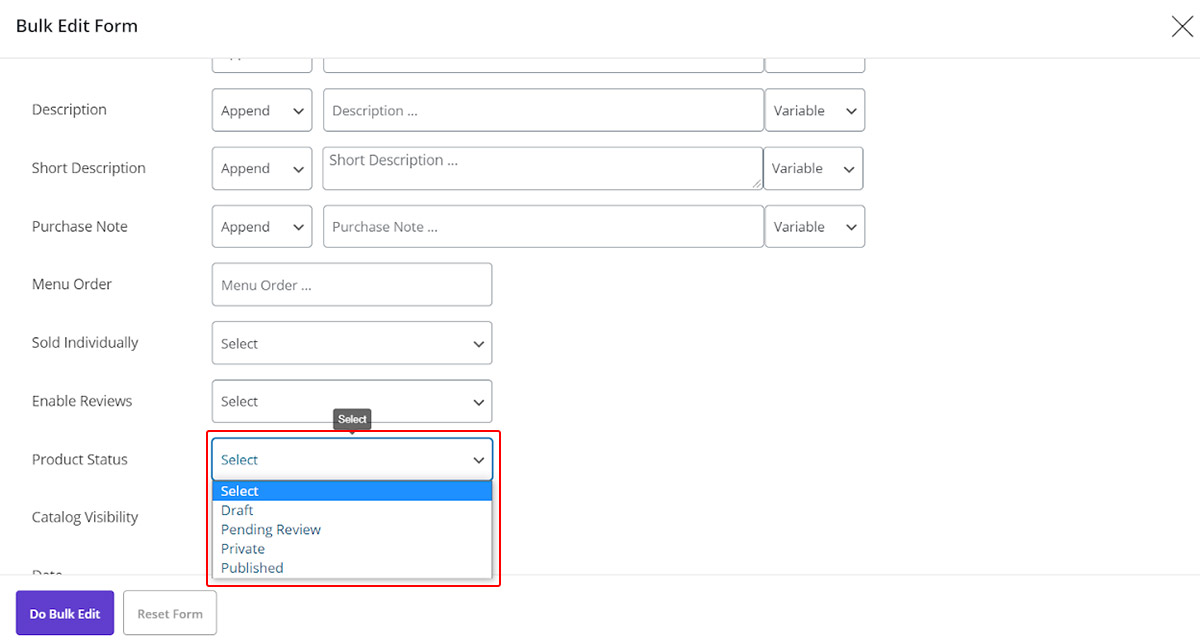Click the Description text input field

543,111
